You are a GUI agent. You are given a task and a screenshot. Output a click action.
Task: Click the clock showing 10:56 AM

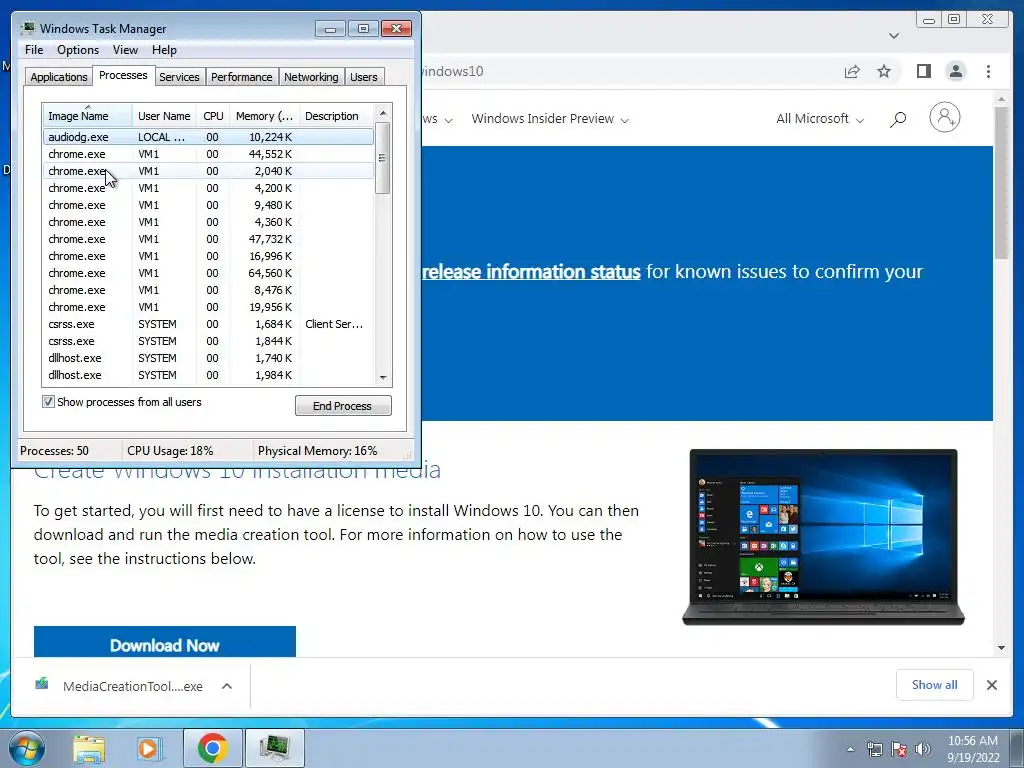click(972, 741)
